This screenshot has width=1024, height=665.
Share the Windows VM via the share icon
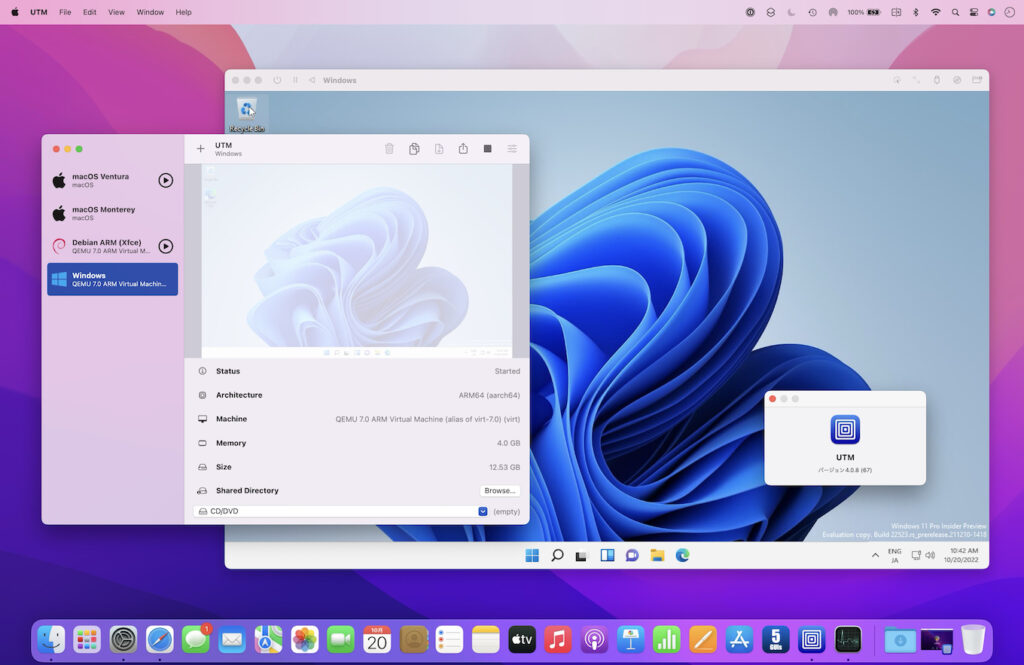[x=463, y=148]
